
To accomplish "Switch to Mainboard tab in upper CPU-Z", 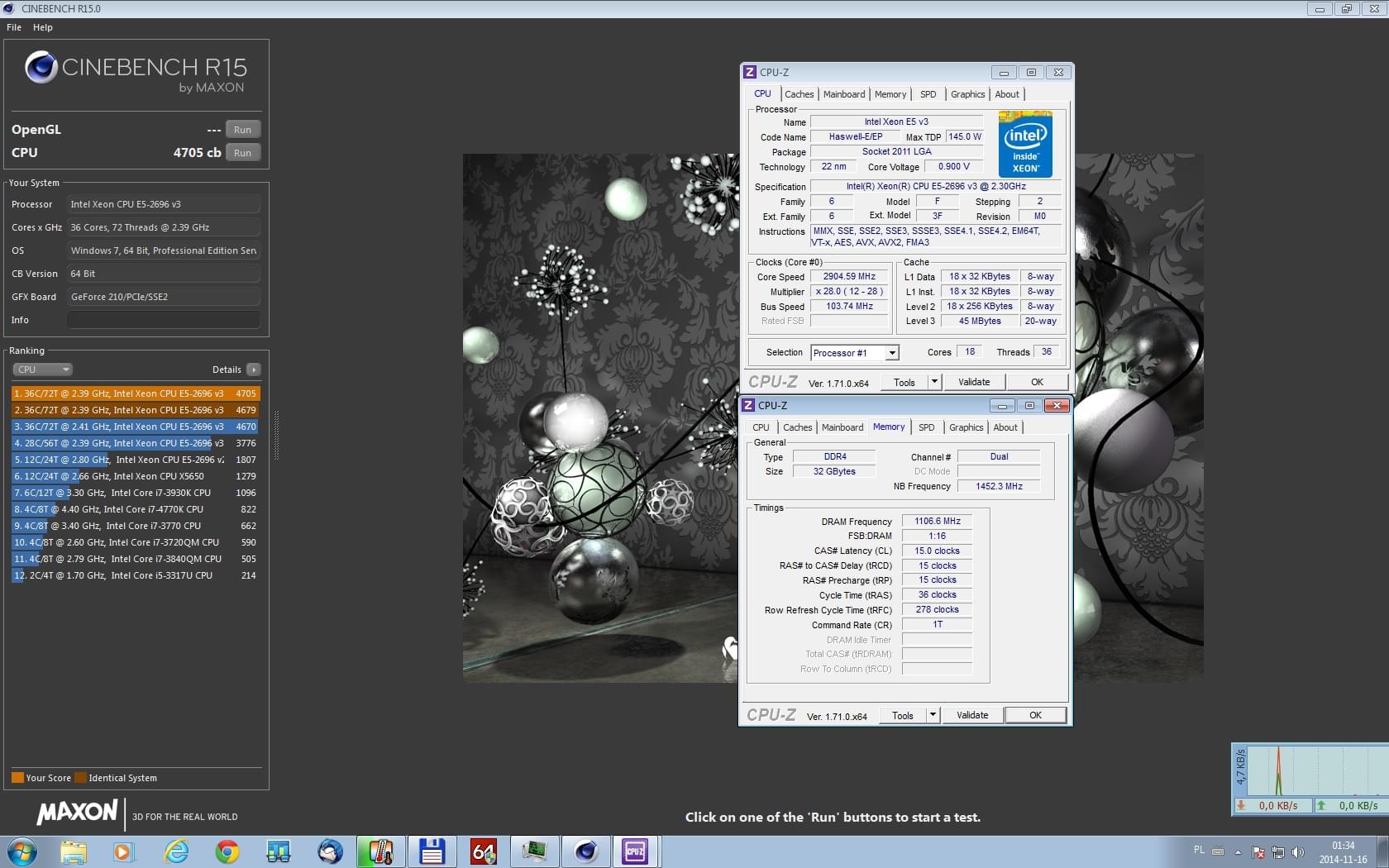I will 843,94.
